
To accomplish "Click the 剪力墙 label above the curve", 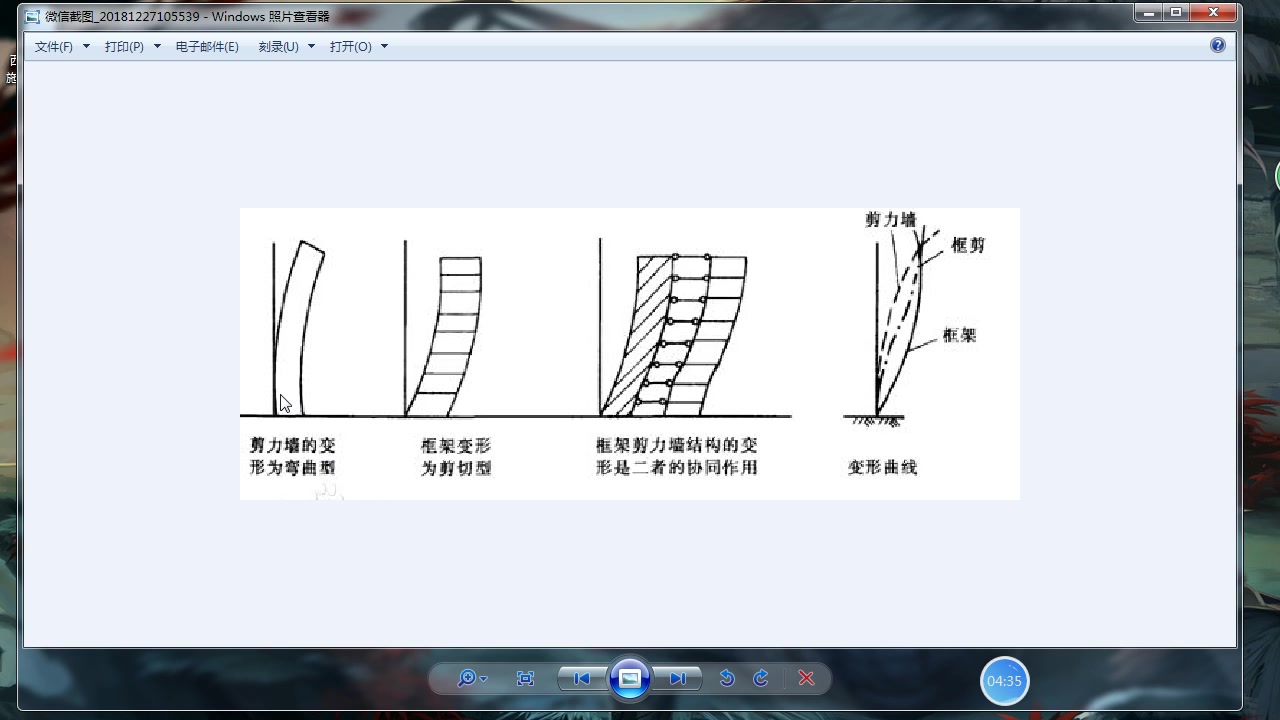I will [891, 219].
